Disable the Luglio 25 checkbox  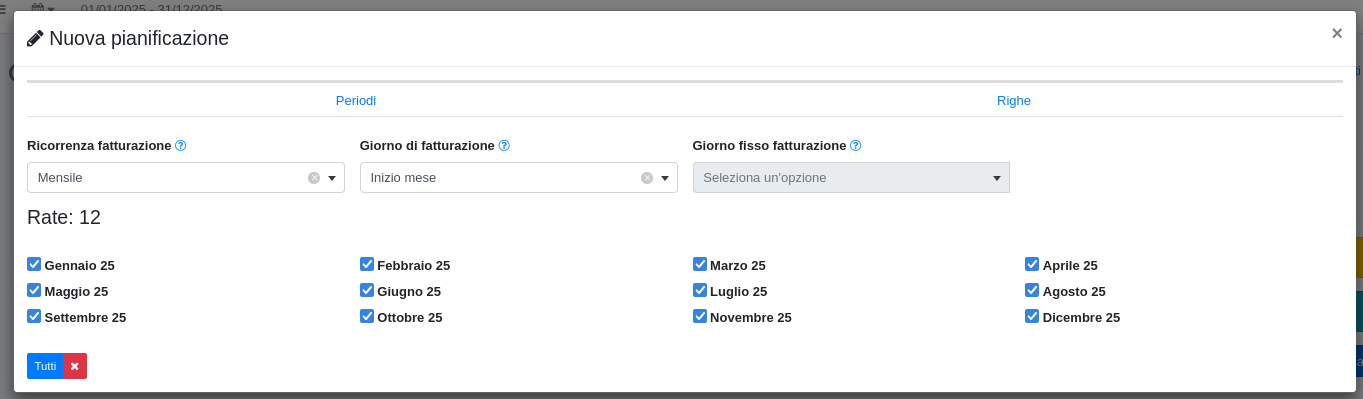click(x=700, y=290)
